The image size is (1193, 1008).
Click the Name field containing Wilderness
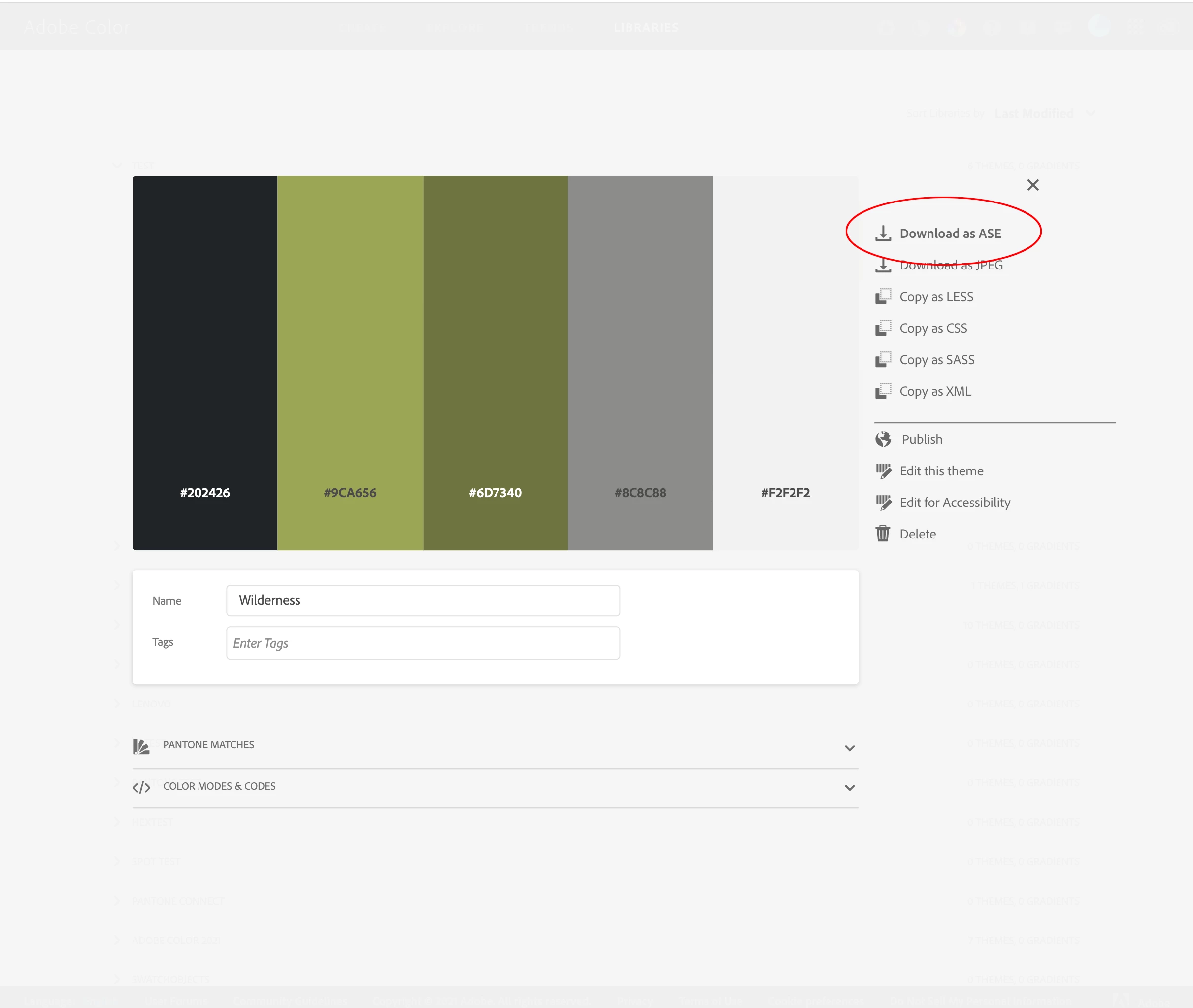click(423, 601)
